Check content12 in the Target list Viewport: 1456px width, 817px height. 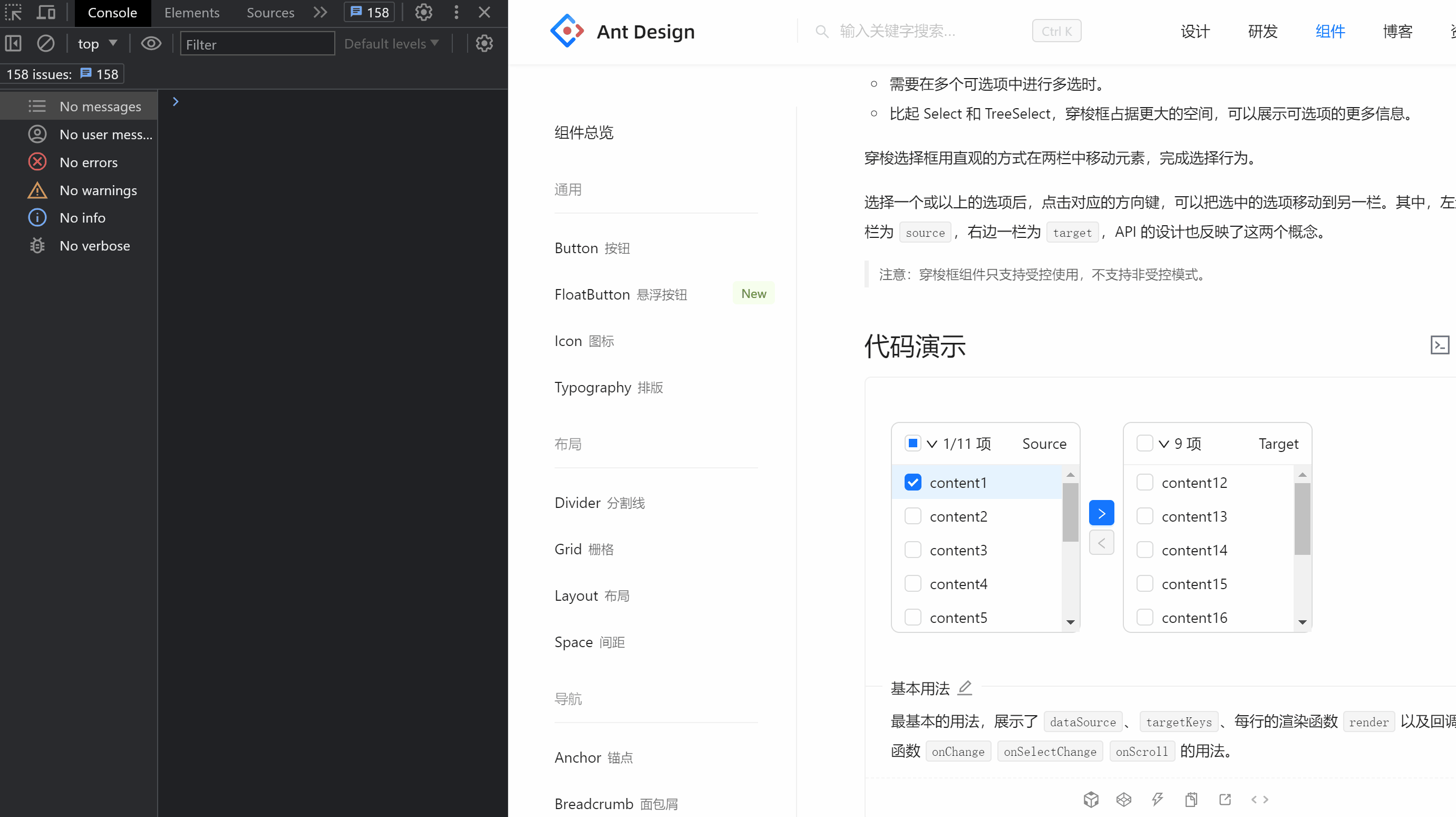[1145, 482]
